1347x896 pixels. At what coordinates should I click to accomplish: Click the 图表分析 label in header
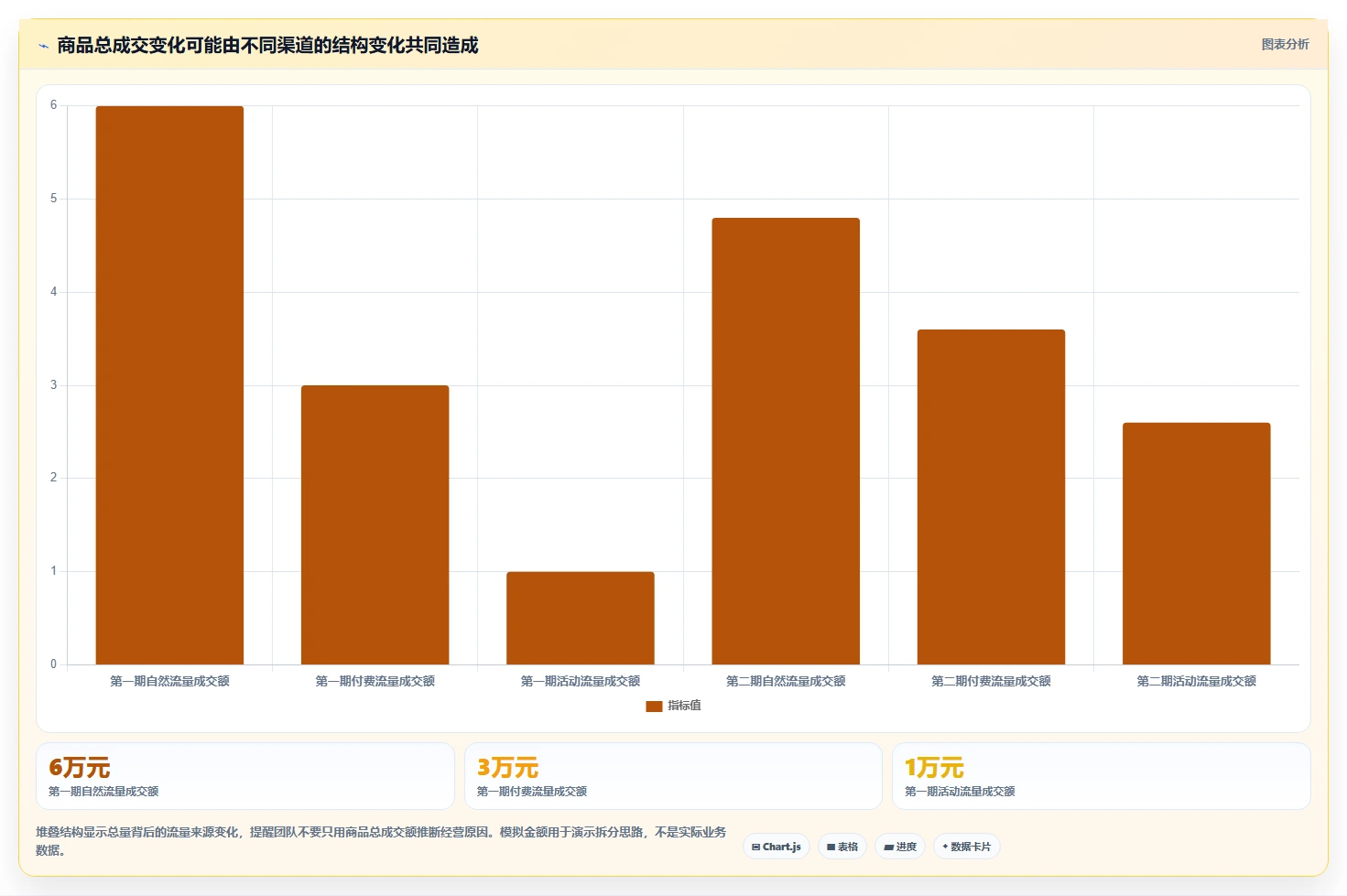tap(1285, 44)
